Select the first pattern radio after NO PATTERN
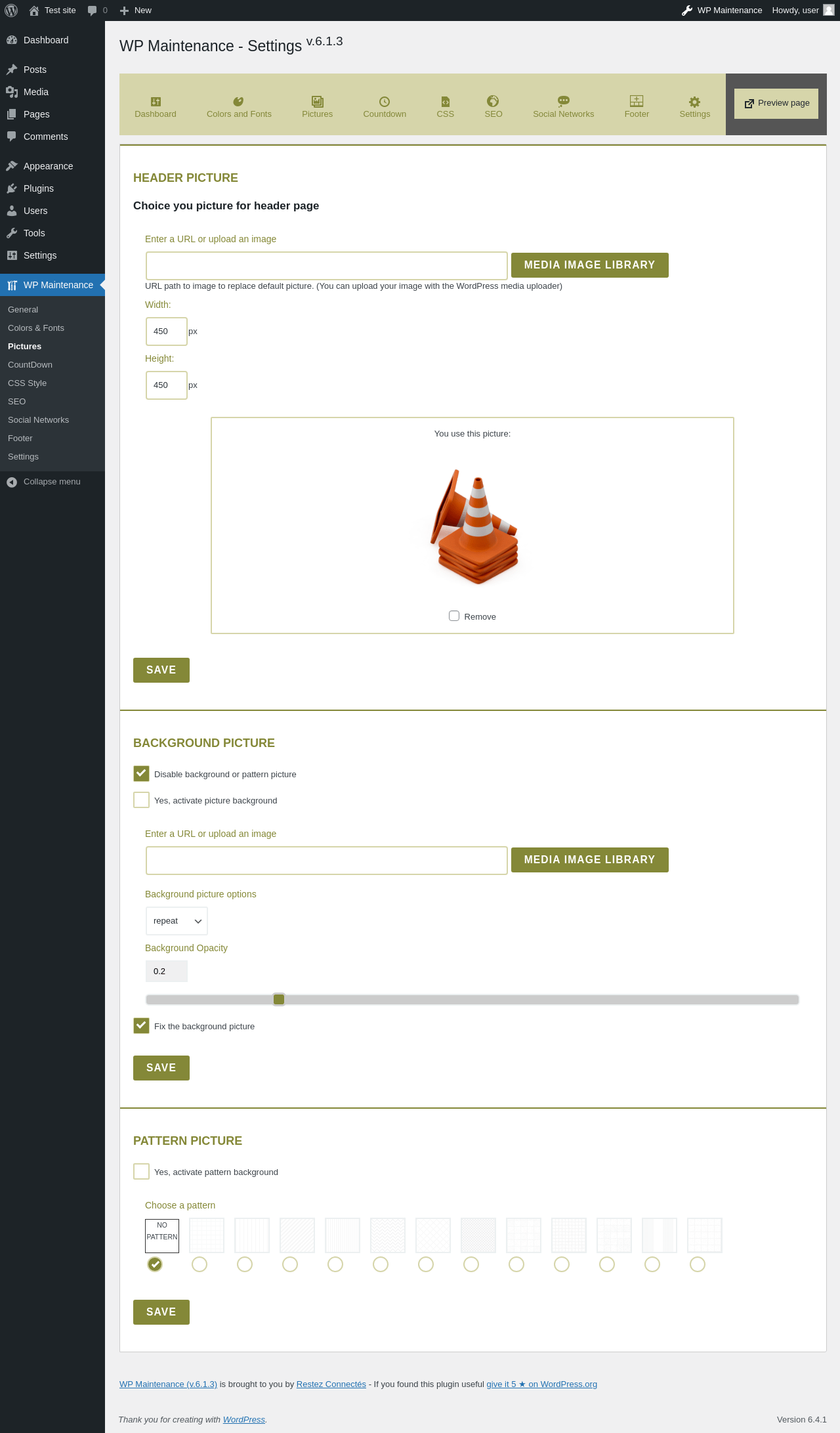Viewport: 840px width, 1433px height. tap(199, 1264)
